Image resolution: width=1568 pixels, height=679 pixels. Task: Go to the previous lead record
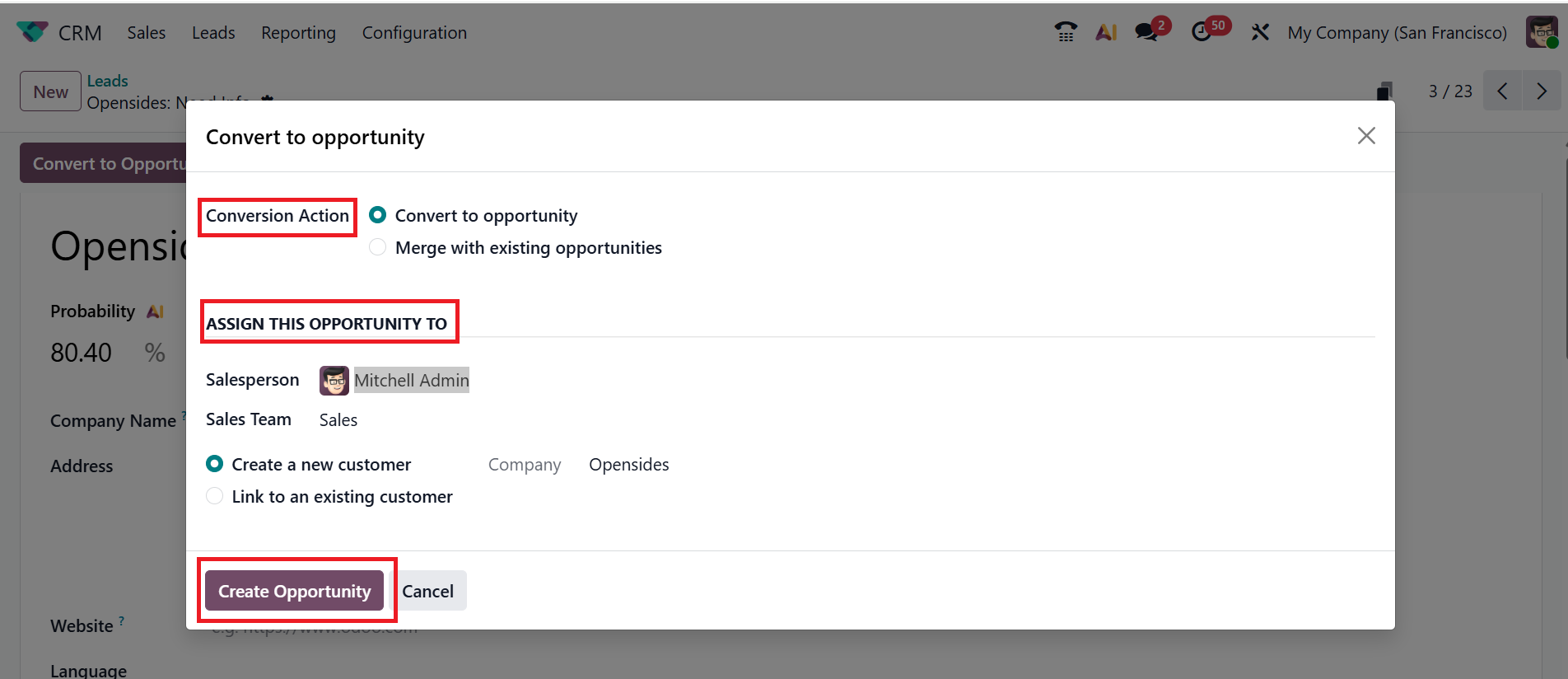click(1503, 91)
